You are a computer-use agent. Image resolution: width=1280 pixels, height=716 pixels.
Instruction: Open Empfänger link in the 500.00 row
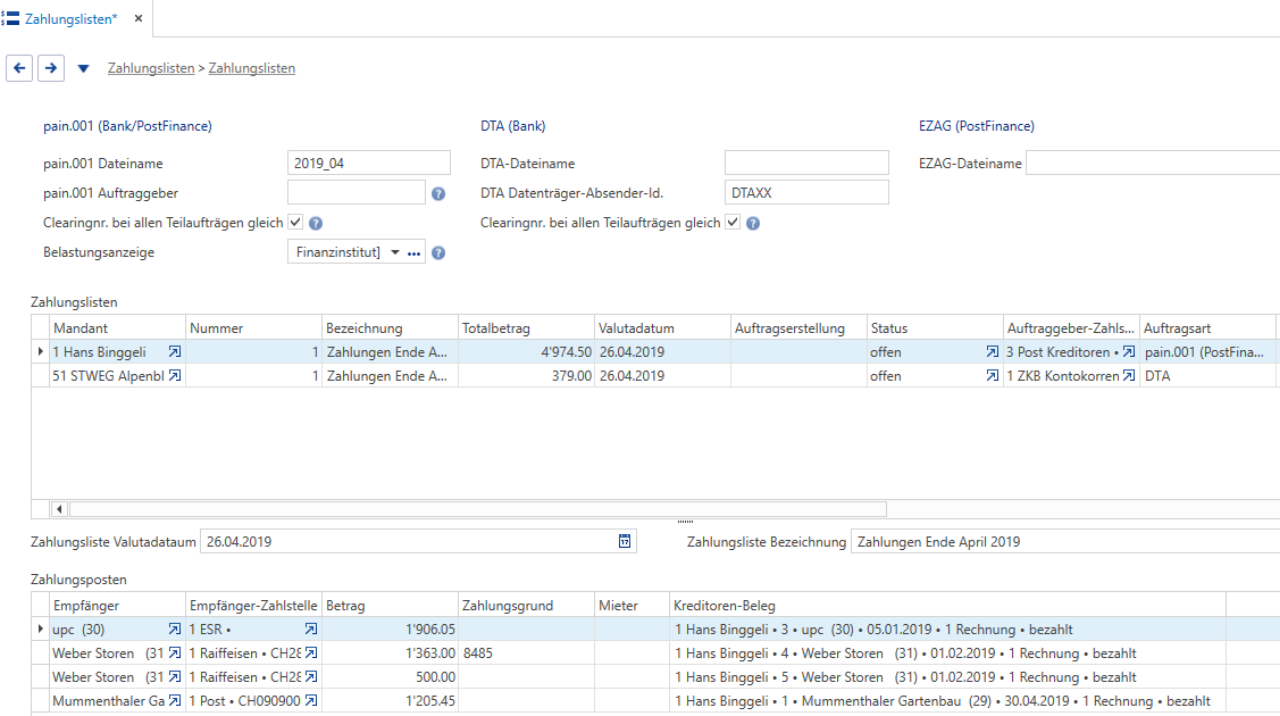[x=175, y=677]
